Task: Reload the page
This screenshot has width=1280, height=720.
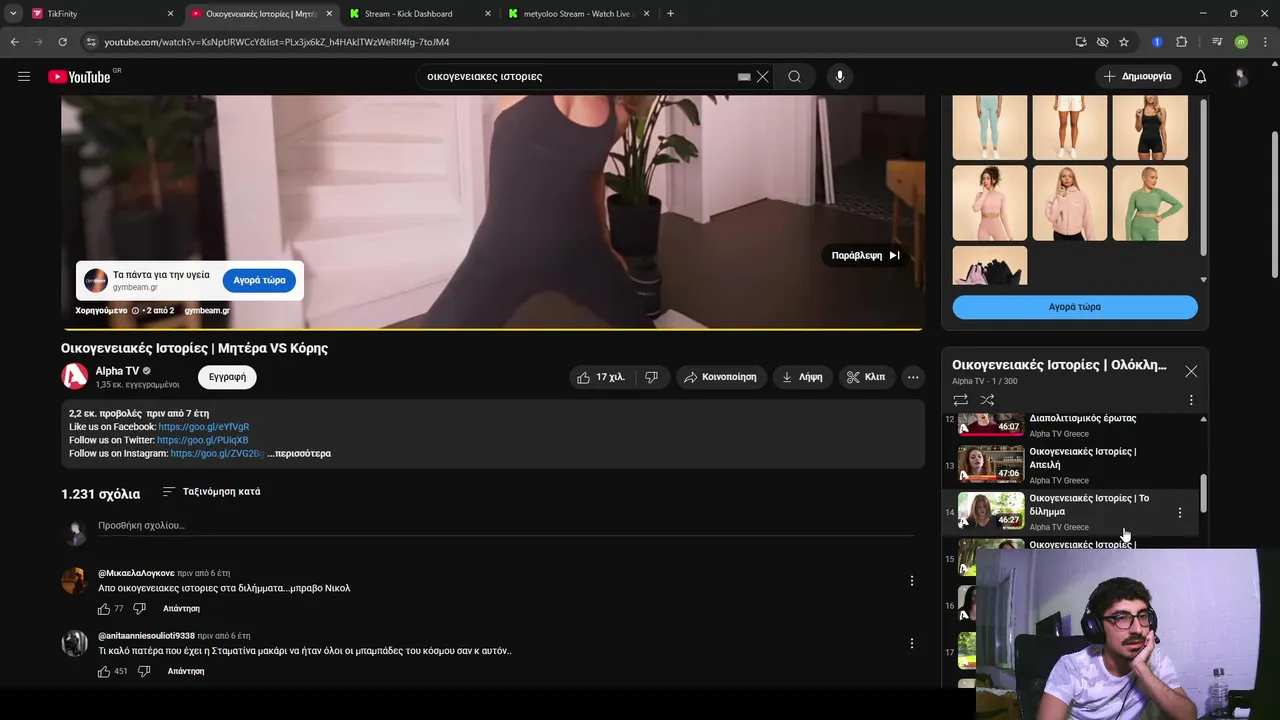Action: point(62,42)
